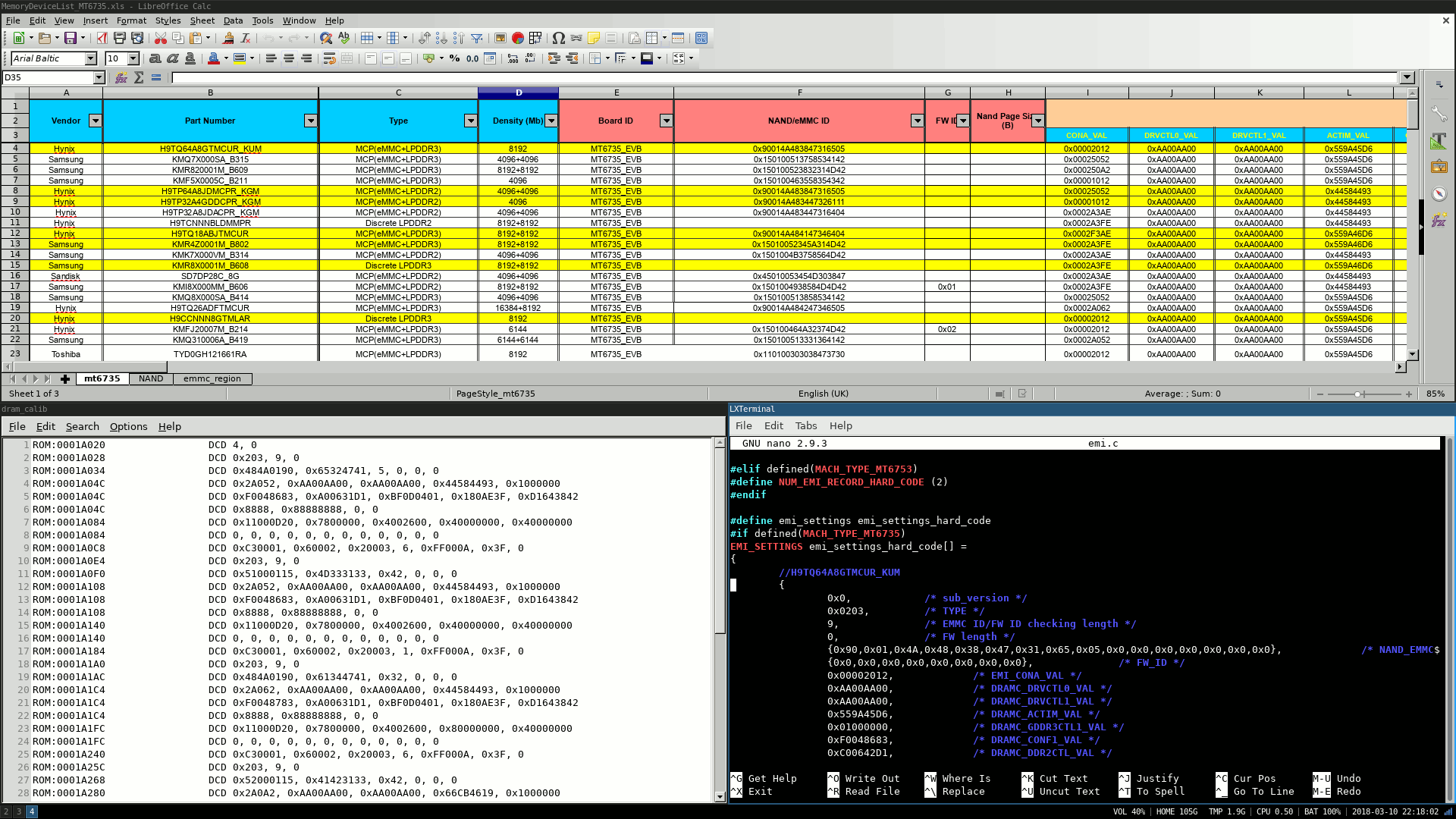Image resolution: width=1456 pixels, height=819 pixels.
Task: Toggle bold formatting
Action: pyautogui.click(x=155, y=58)
